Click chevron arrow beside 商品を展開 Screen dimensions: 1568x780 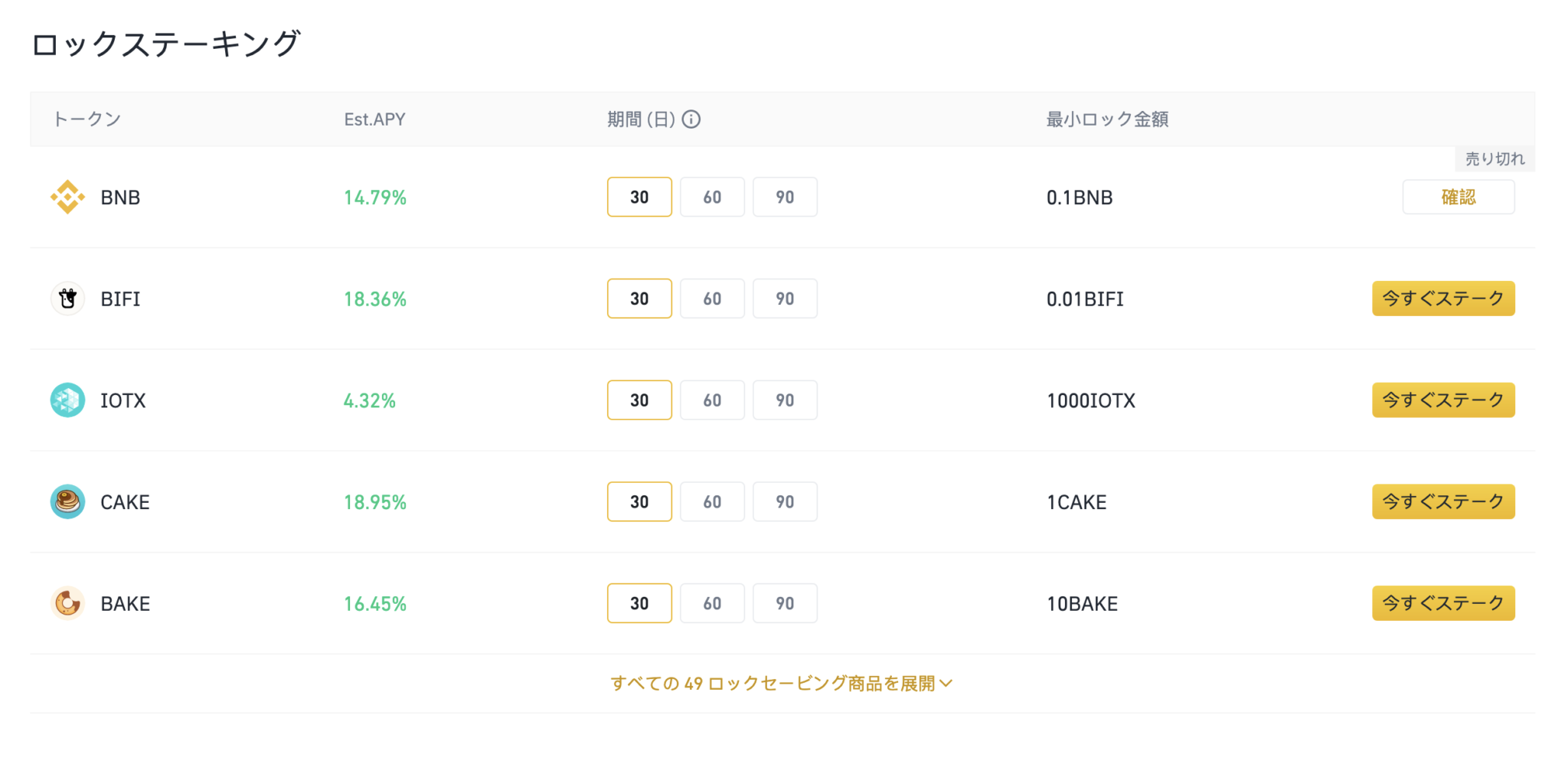[946, 683]
